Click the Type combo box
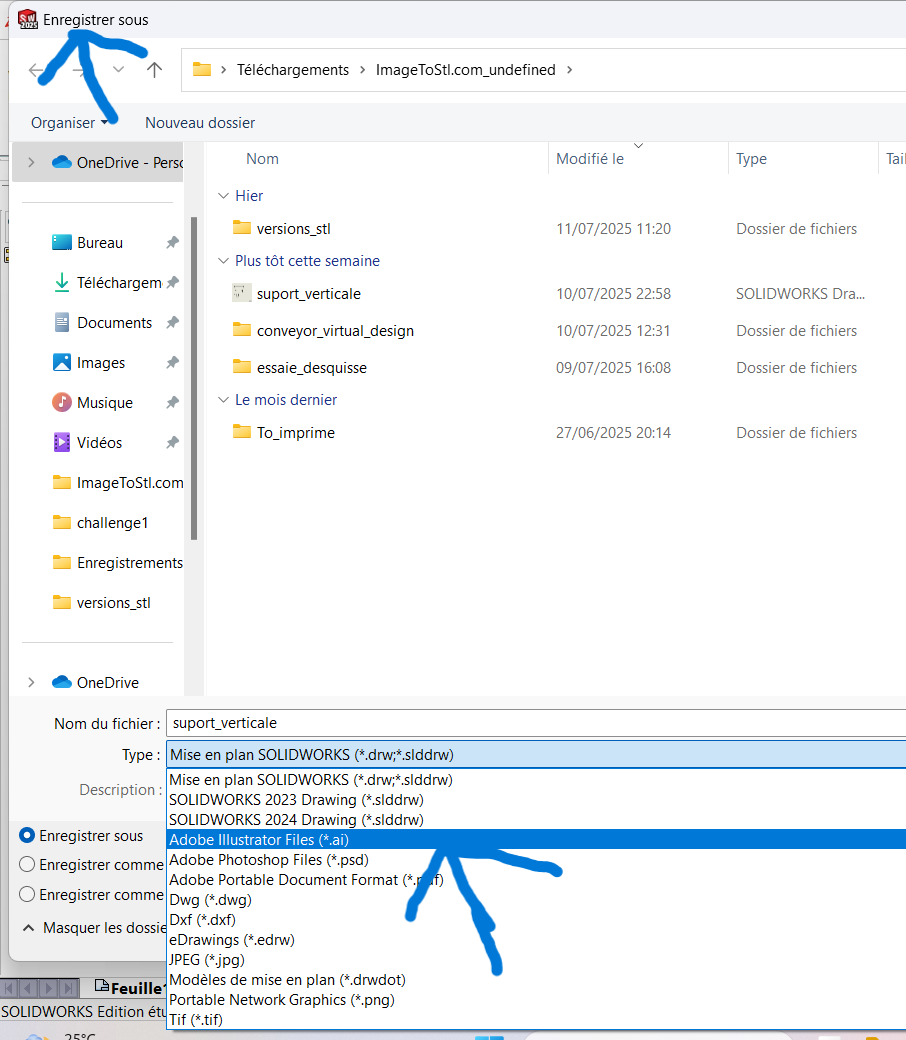The image size is (906, 1040). point(536,755)
